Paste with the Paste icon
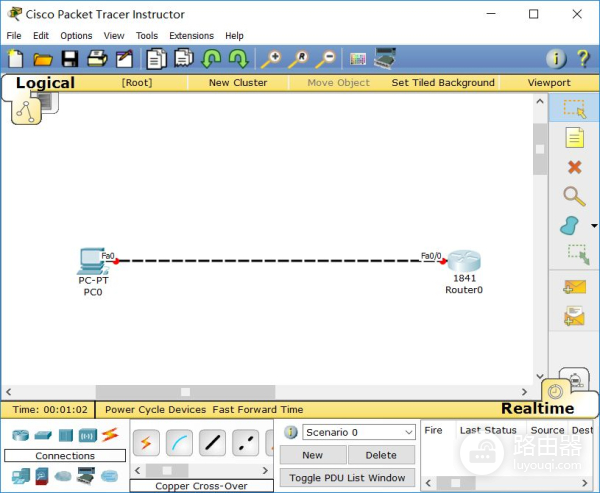Image resolution: width=600 pixels, height=493 pixels. pos(184,58)
